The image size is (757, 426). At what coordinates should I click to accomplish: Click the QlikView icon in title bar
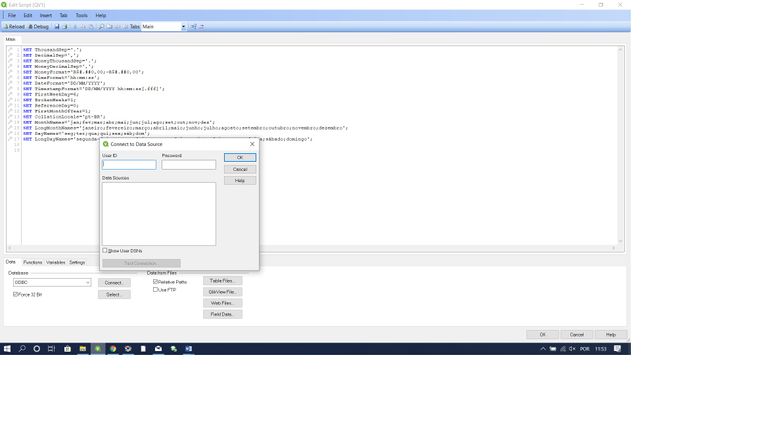[4, 4]
